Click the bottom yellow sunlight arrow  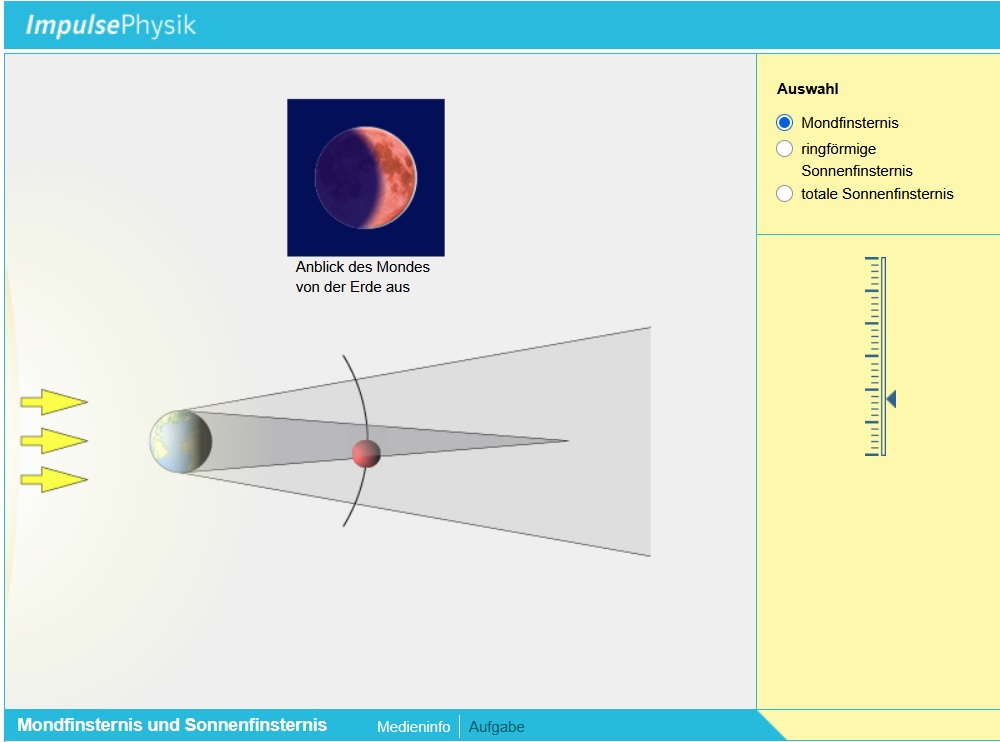pos(54,479)
